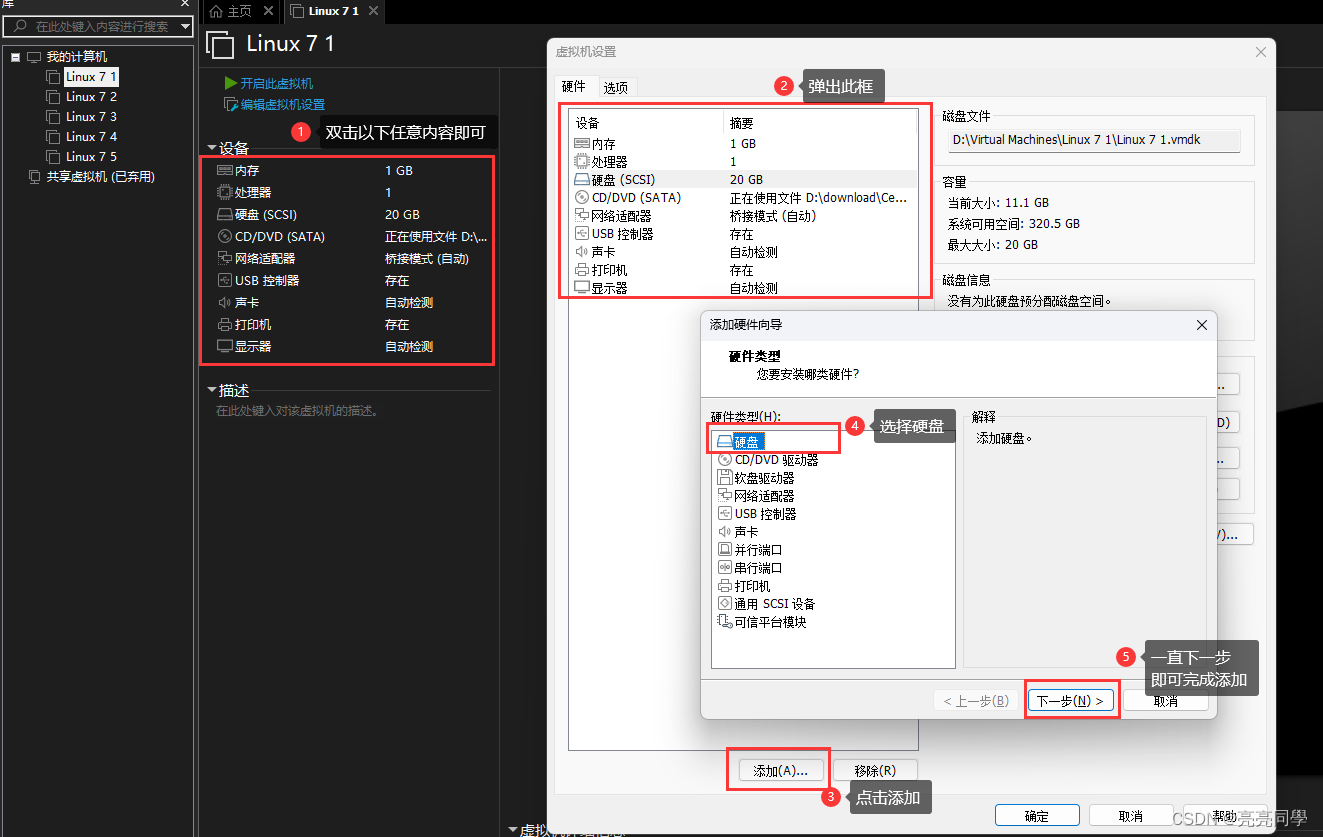
Task: Select CD/DVD 驱动器 icon in wizard list
Action: point(725,460)
